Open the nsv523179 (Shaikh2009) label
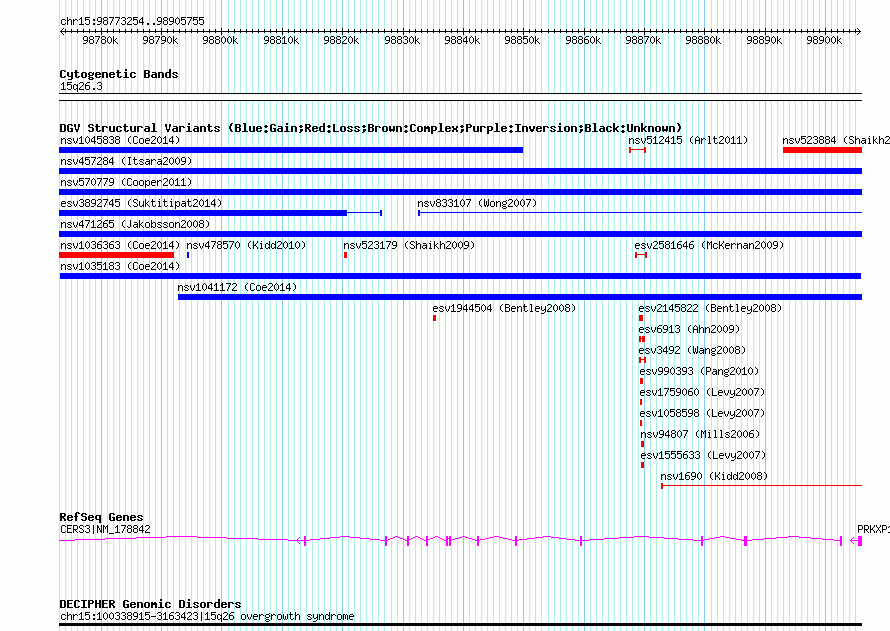Viewport: 890px width, 631px height. [x=409, y=245]
